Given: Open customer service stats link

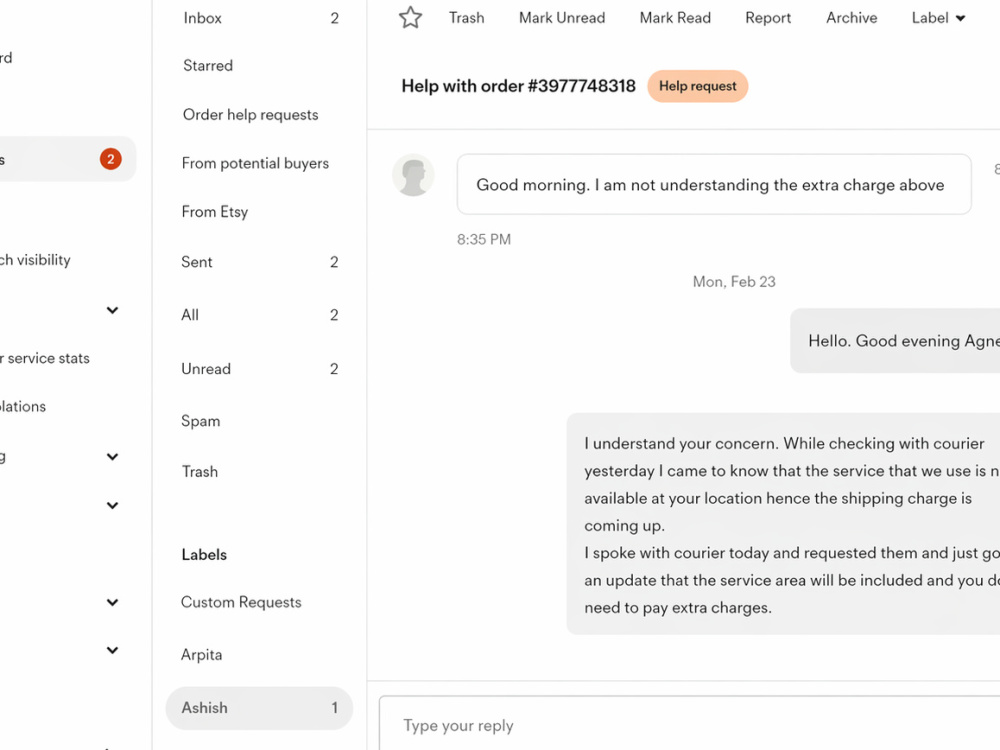Looking at the screenshot, I should point(45,358).
